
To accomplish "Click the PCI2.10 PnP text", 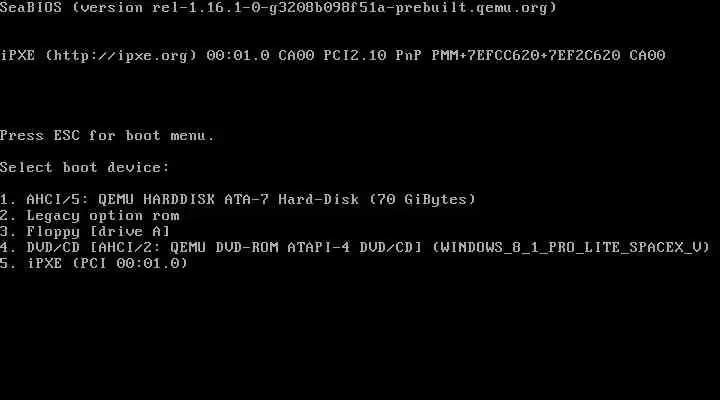I will [372, 56].
